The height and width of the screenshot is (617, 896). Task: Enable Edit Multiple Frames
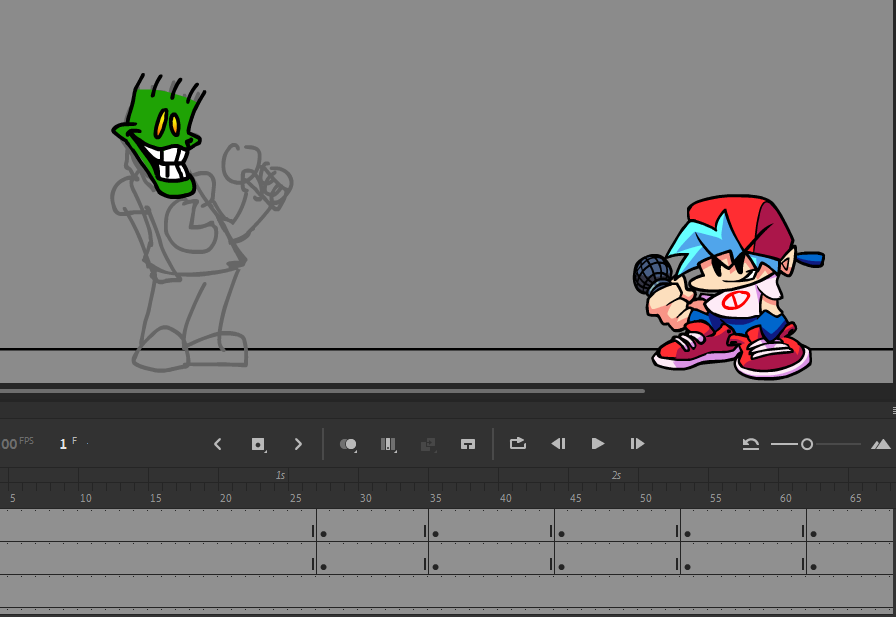coord(388,444)
